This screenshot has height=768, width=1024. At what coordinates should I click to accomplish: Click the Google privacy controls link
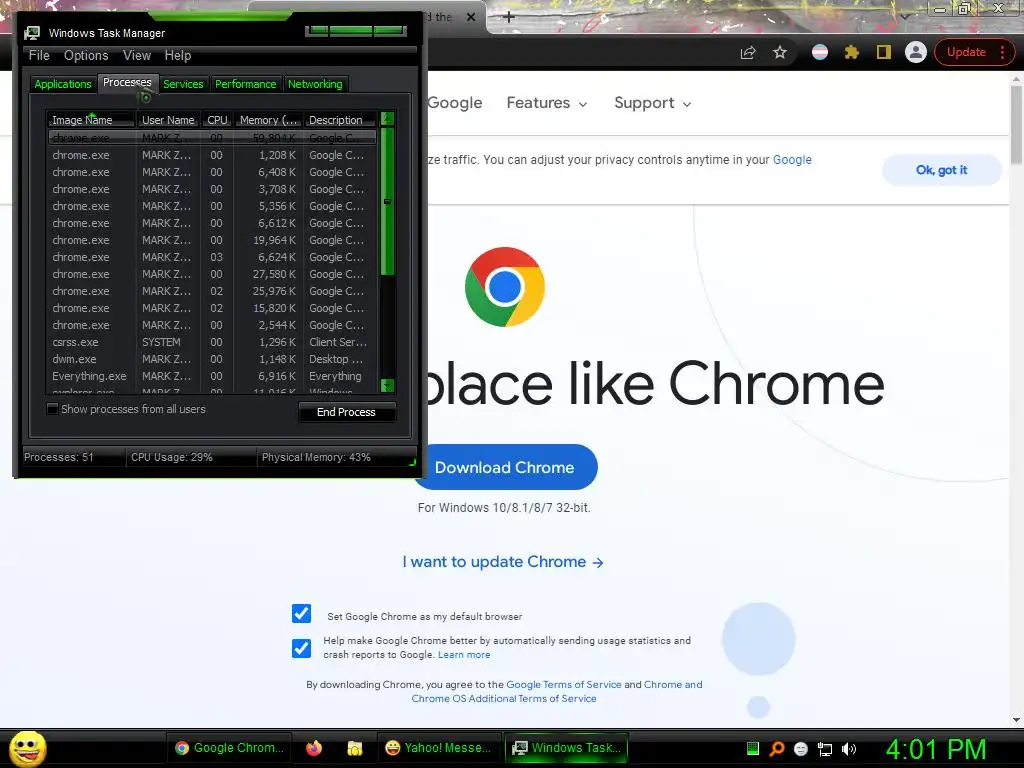tap(792, 160)
